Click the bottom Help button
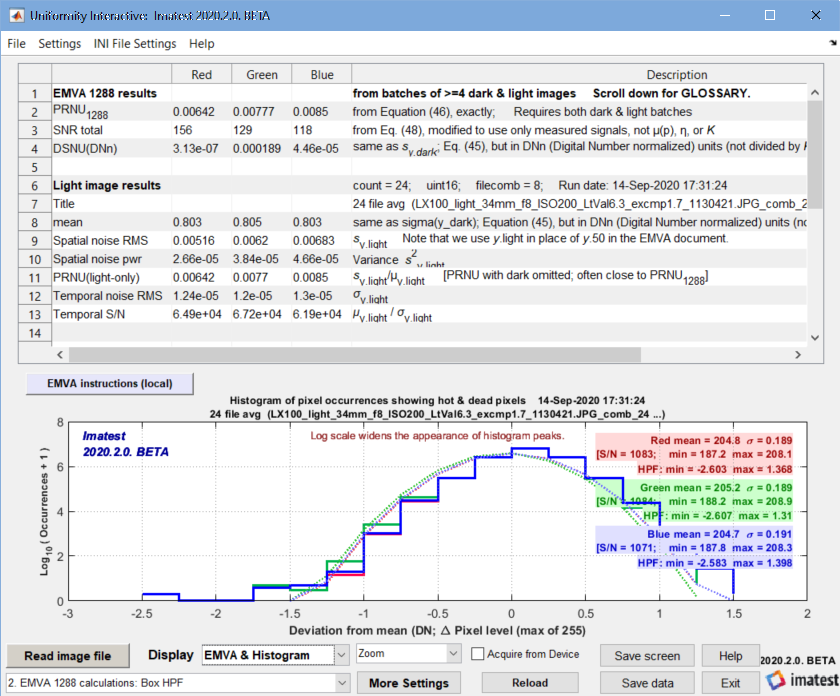 730,656
